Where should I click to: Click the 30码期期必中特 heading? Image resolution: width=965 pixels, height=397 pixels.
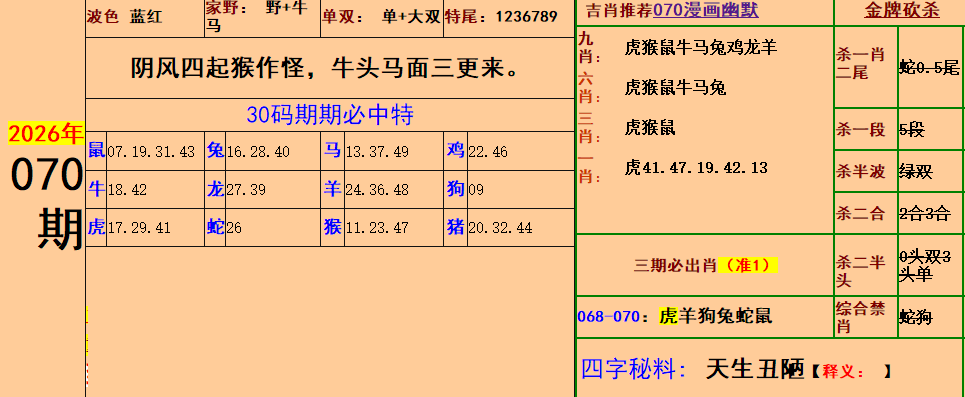(330, 115)
